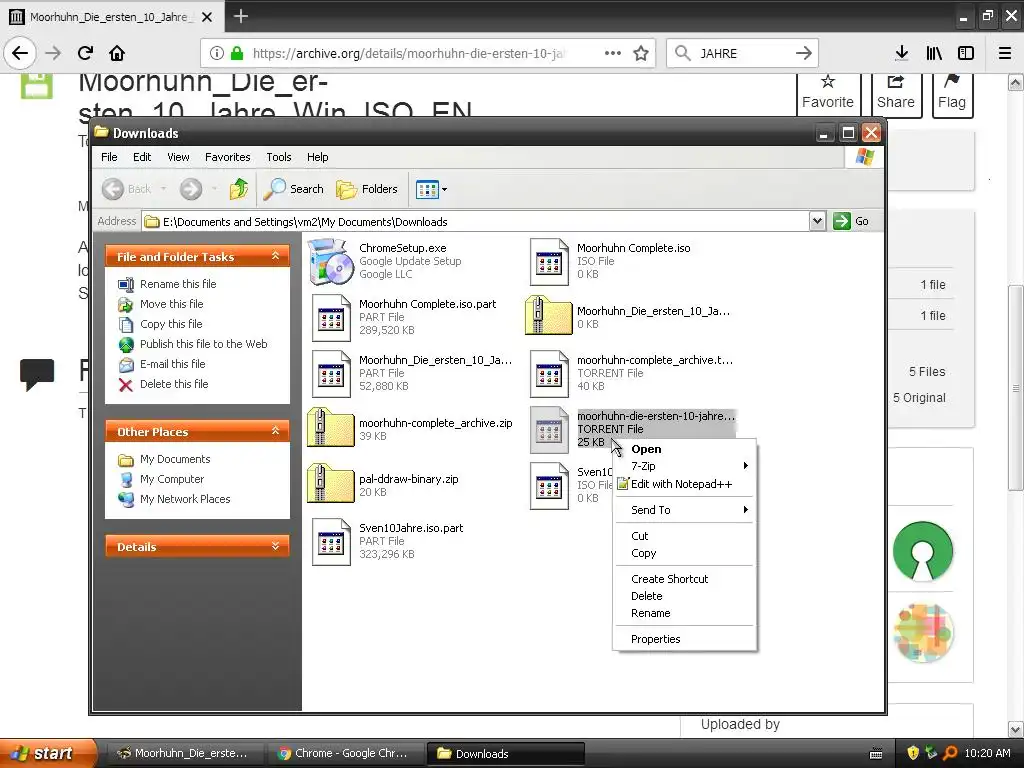Open the View menu

point(178,157)
